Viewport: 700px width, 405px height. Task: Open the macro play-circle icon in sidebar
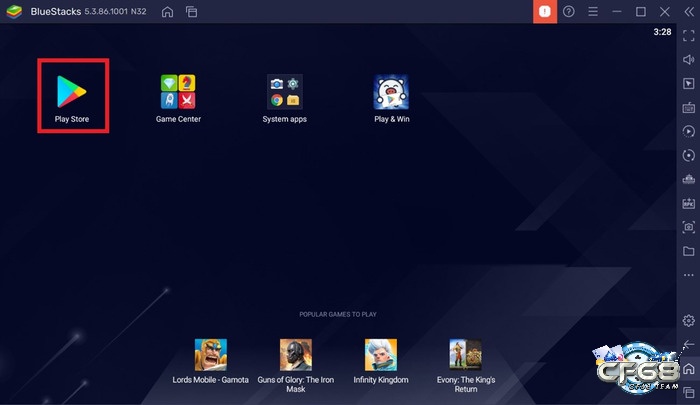click(688, 131)
